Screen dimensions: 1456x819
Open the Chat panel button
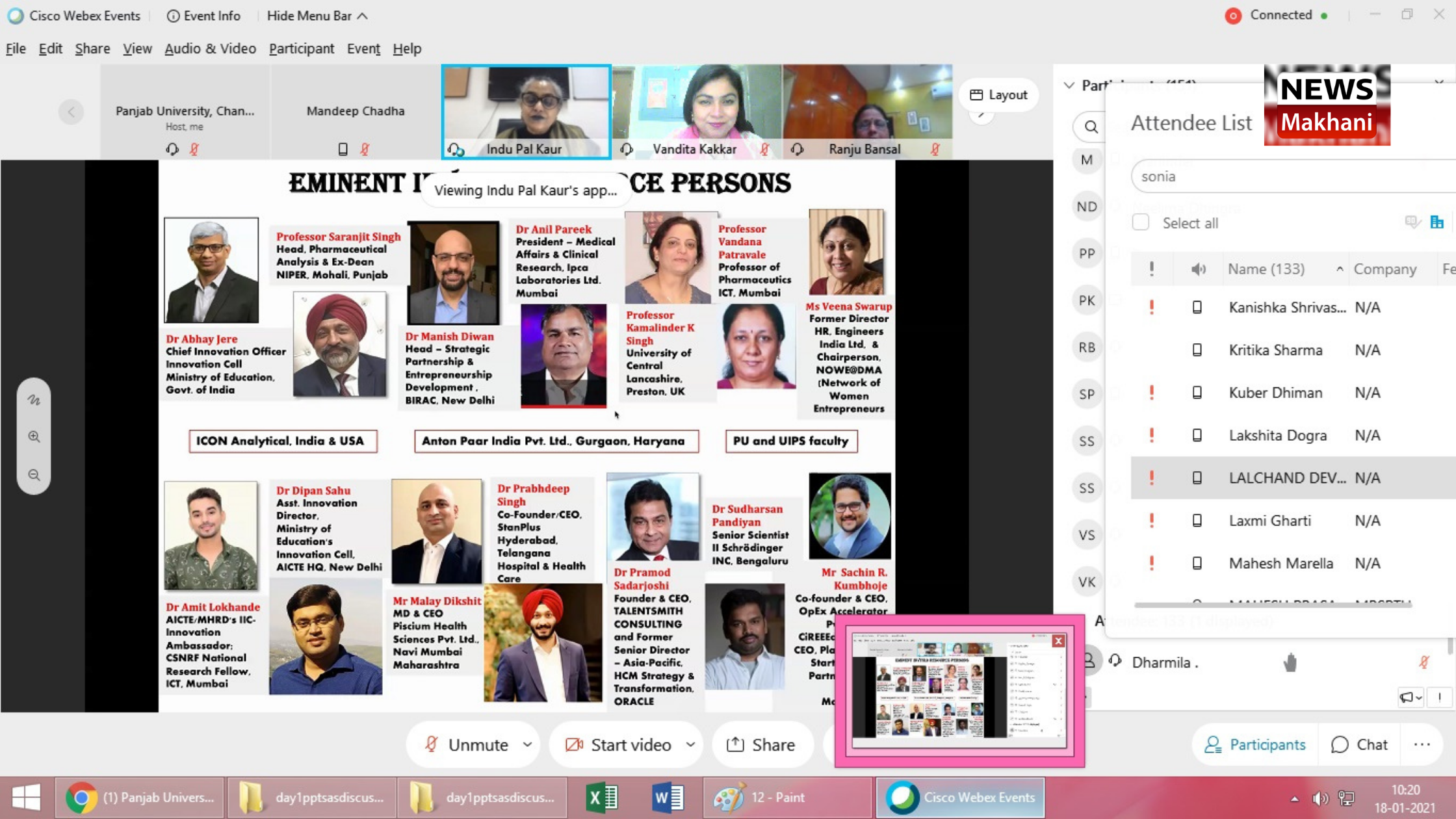[1359, 745]
